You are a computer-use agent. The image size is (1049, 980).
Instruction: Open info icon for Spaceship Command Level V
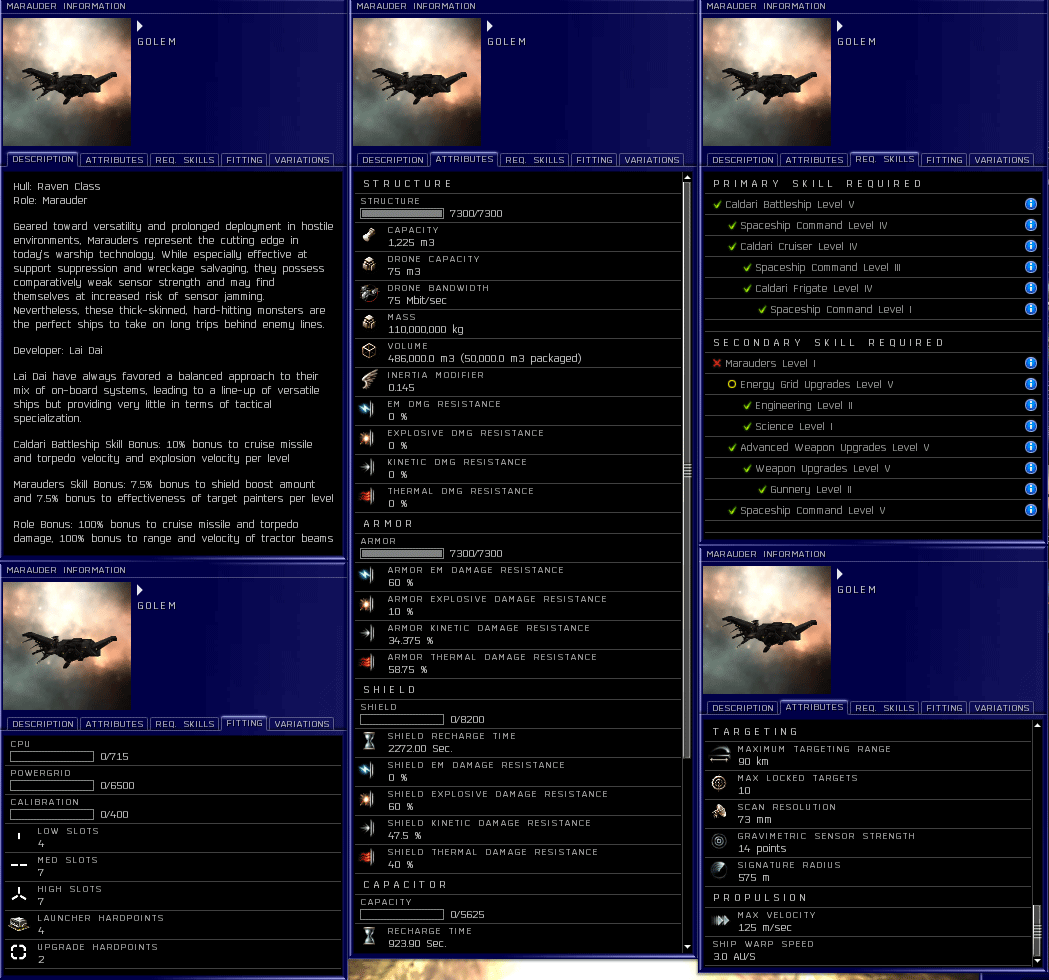click(x=1030, y=510)
